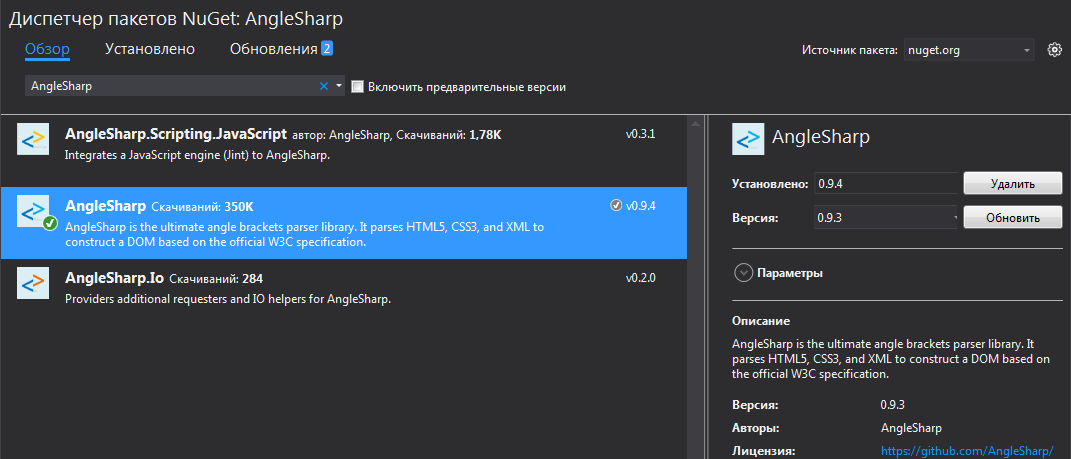Click the AngleSharp.Scripting.JavaScript package icon

pos(33,140)
